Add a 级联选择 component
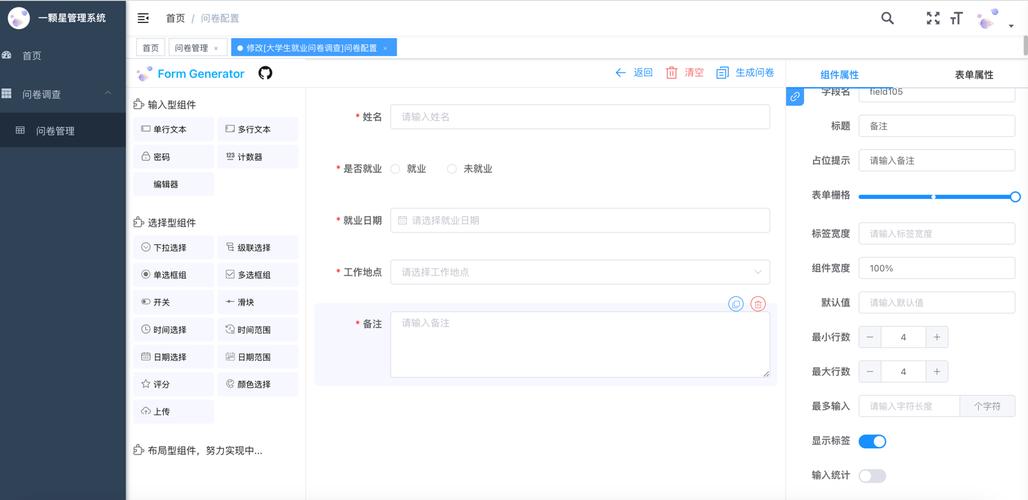This screenshot has height=500, width=1028. [258, 248]
